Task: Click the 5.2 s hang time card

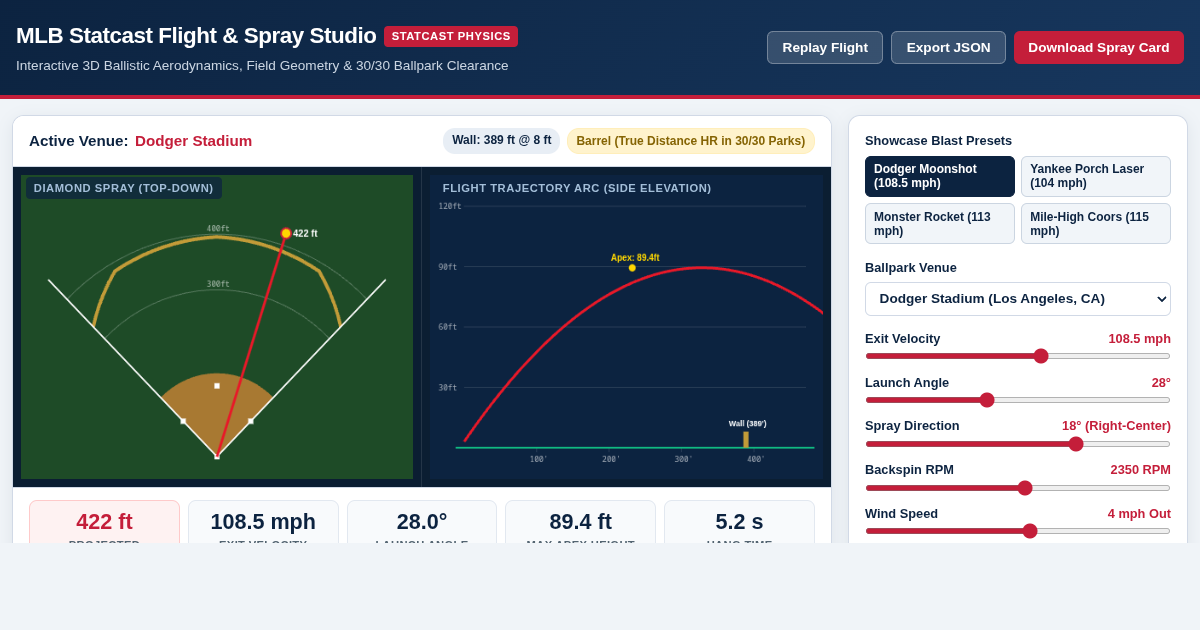Action: pos(739,522)
